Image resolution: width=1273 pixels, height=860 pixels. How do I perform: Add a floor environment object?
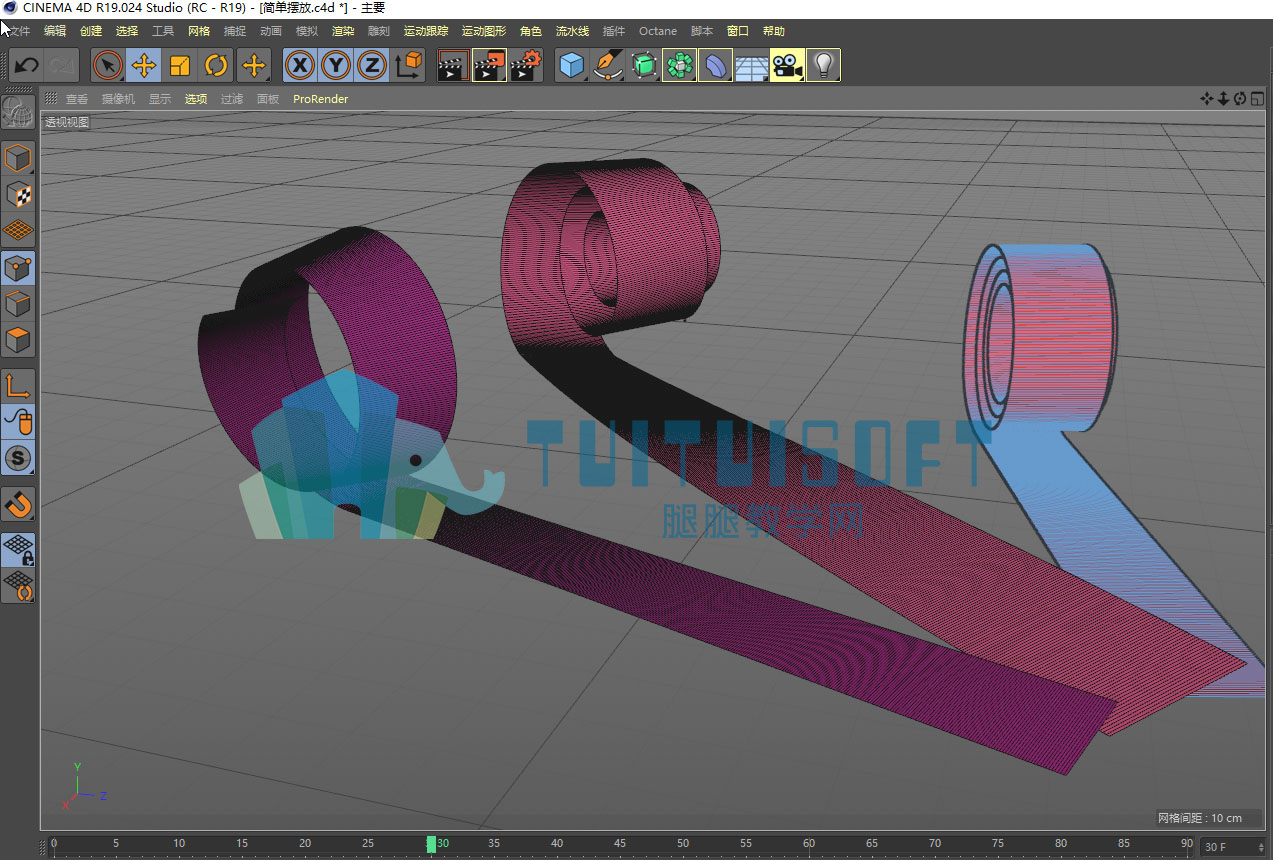[751, 66]
